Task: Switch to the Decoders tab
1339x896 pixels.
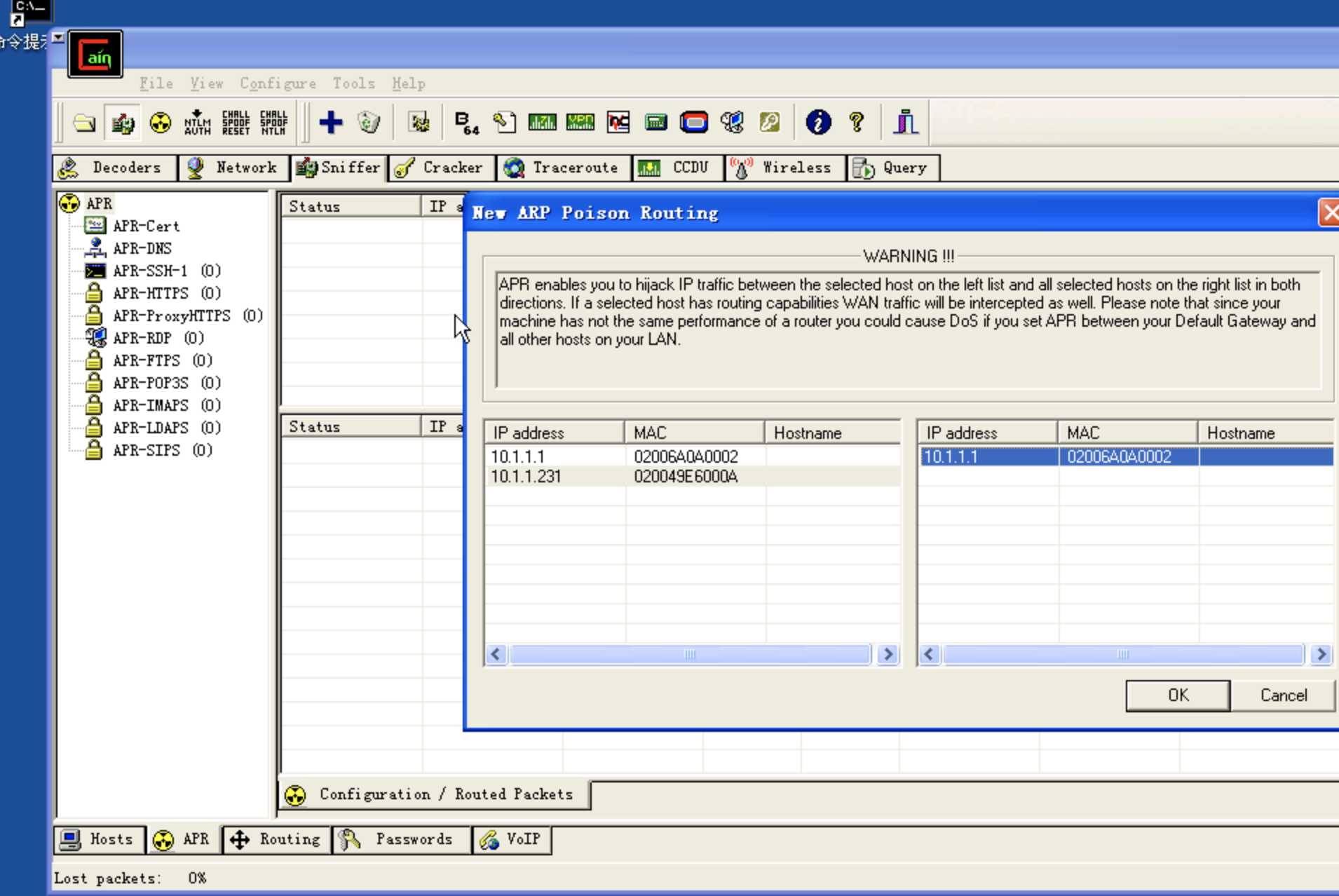Action: click(x=115, y=168)
